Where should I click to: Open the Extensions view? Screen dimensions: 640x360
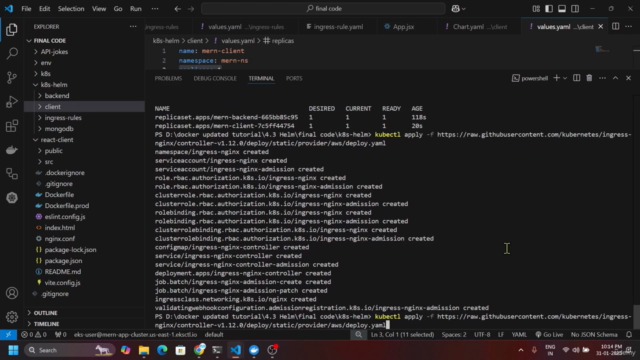click(x=12, y=126)
